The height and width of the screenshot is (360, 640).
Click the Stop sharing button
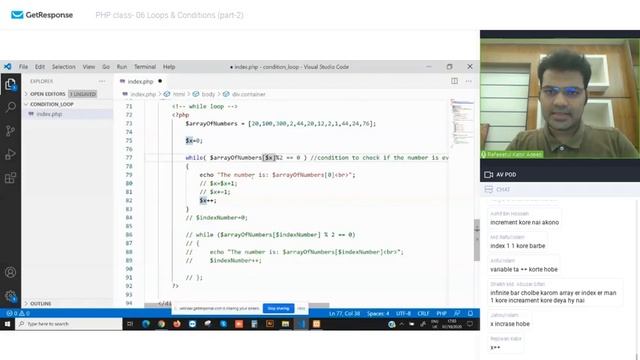[x=278, y=309]
